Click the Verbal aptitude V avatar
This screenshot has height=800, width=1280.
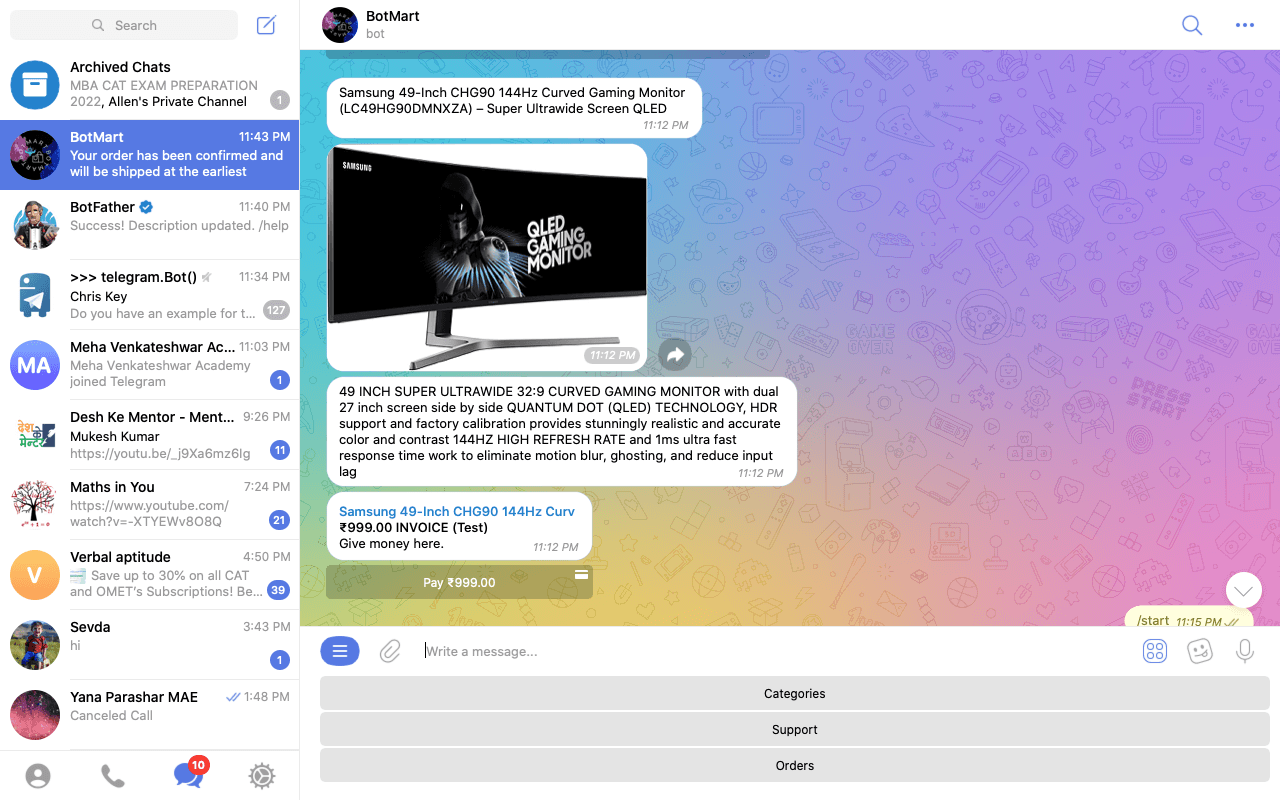click(35, 575)
